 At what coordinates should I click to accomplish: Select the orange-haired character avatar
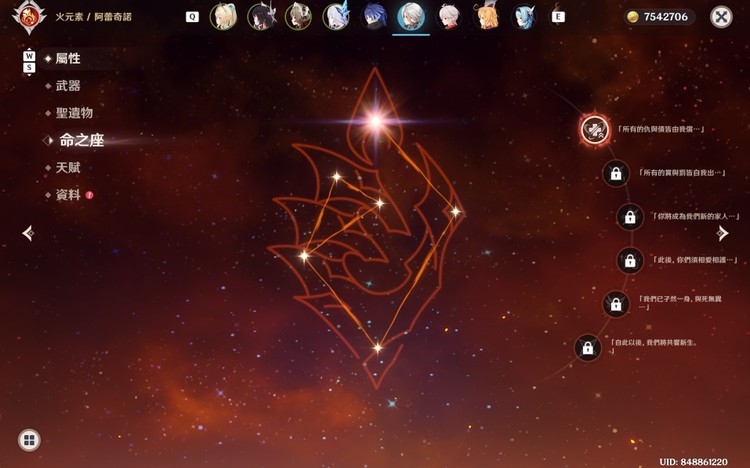[x=486, y=17]
